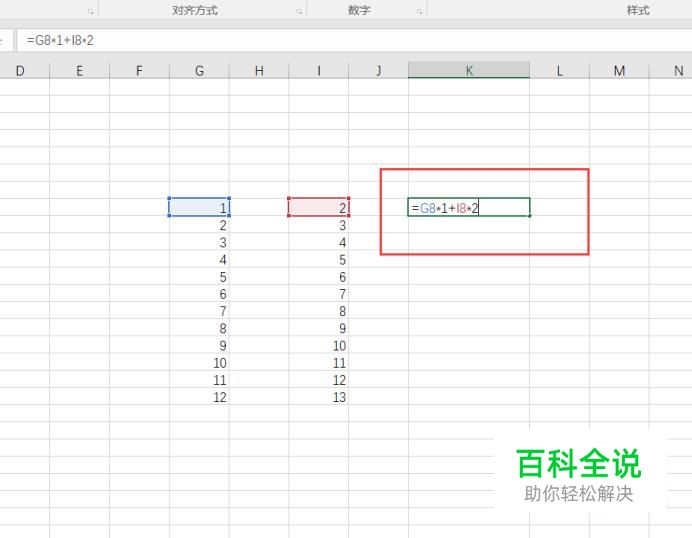
Task: Click column G cell containing 5
Action: [199, 277]
